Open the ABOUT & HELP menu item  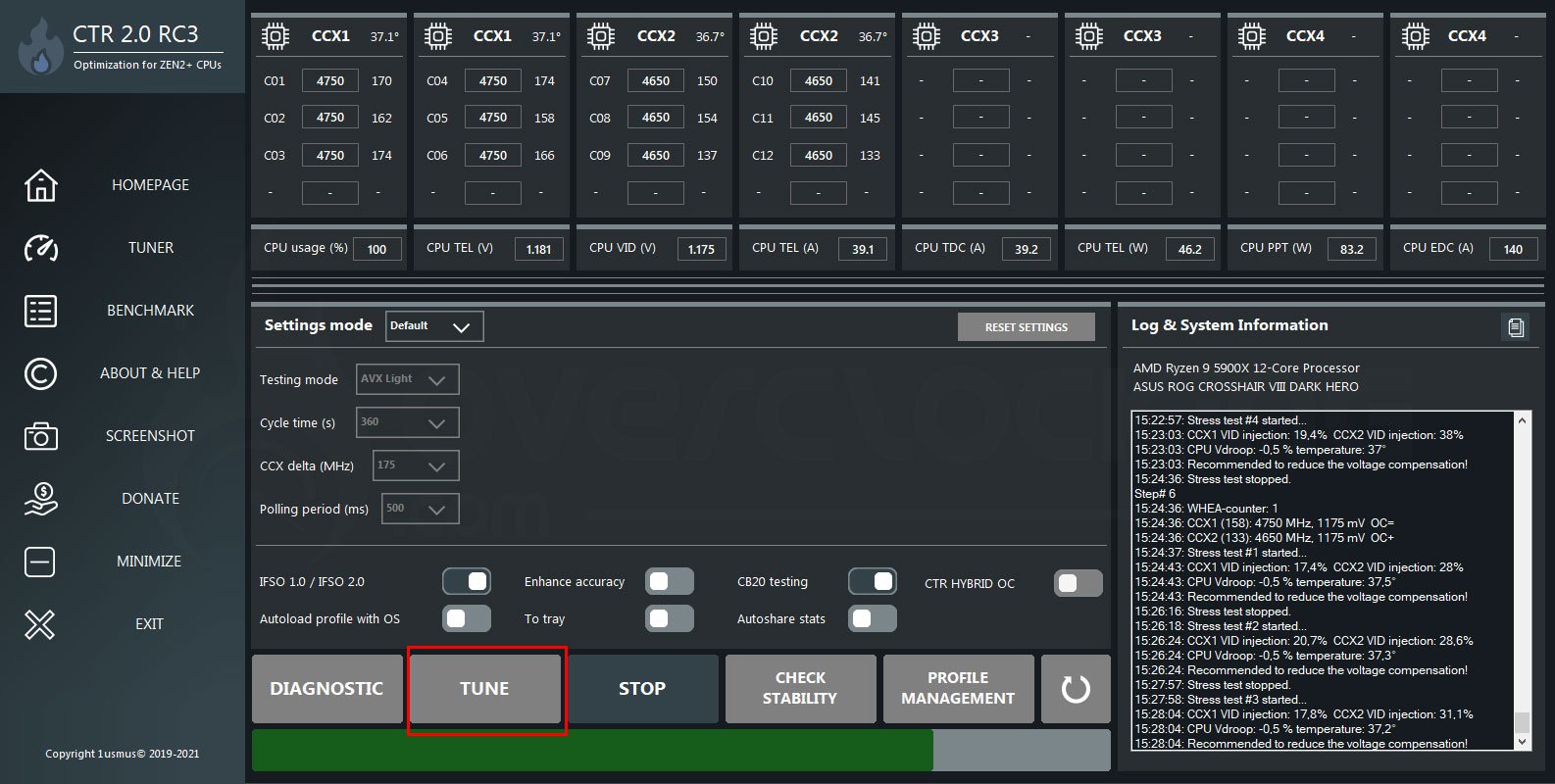[150, 373]
